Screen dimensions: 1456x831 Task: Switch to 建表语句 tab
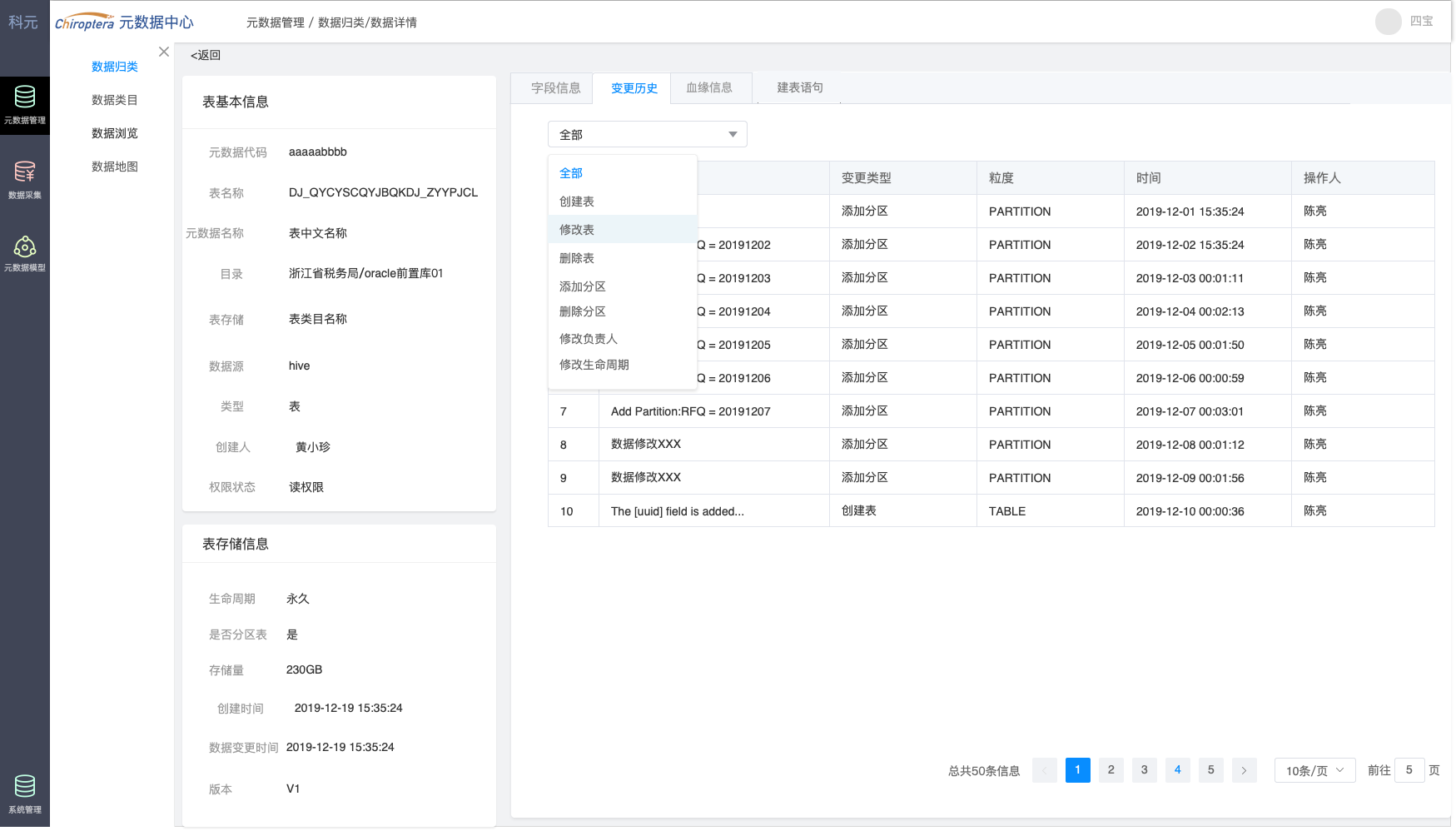[800, 87]
